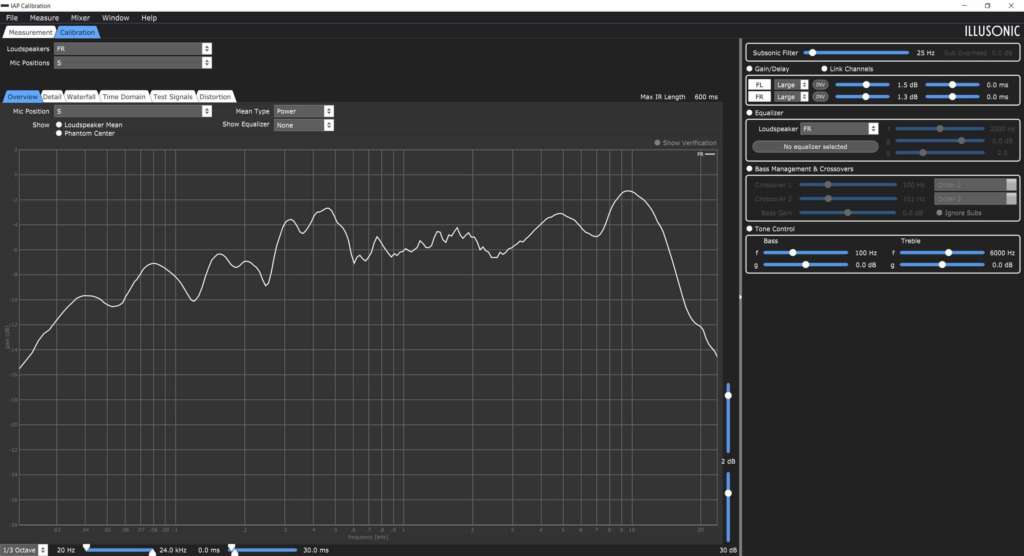Click the FR legend entry in the graph
Viewport: 1024px width, 556px height.
pyautogui.click(x=706, y=154)
